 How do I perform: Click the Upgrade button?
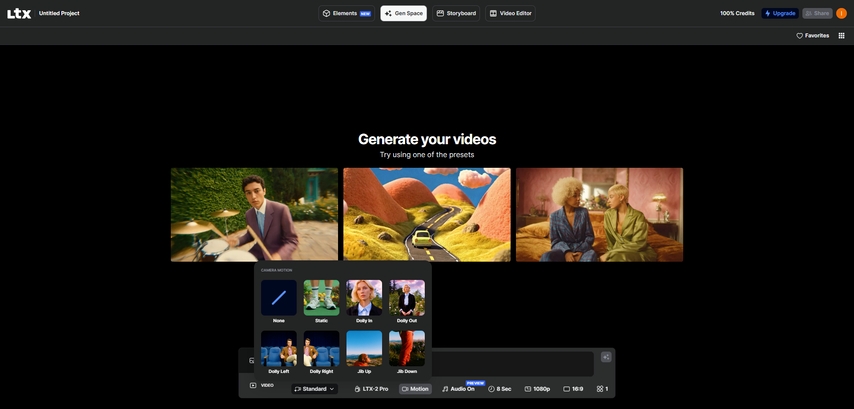(780, 14)
